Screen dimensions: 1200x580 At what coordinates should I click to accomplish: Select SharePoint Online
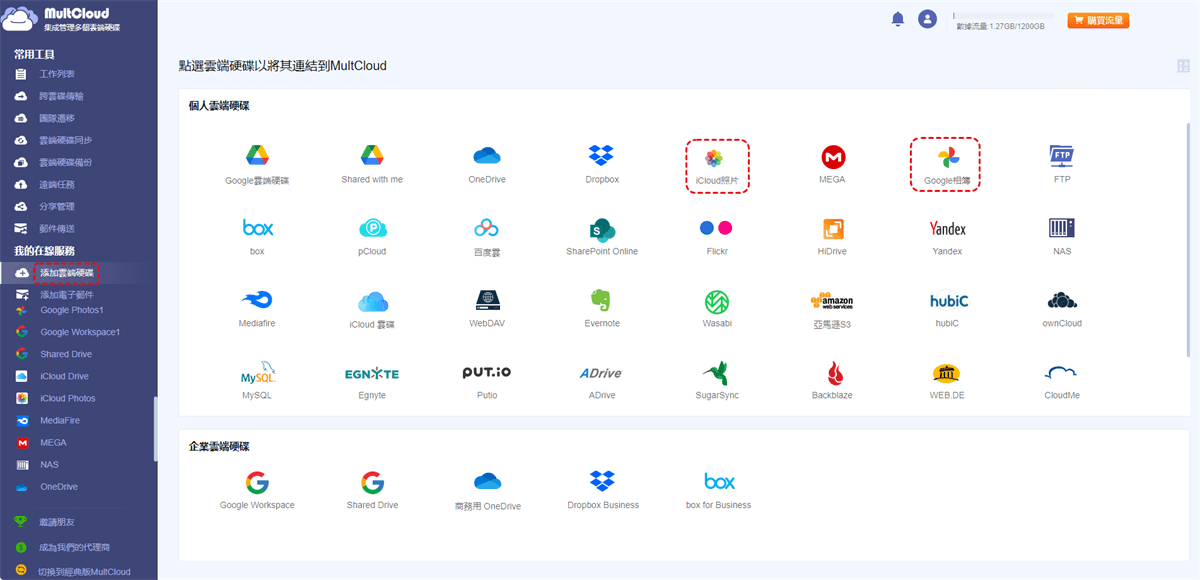[601, 229]
